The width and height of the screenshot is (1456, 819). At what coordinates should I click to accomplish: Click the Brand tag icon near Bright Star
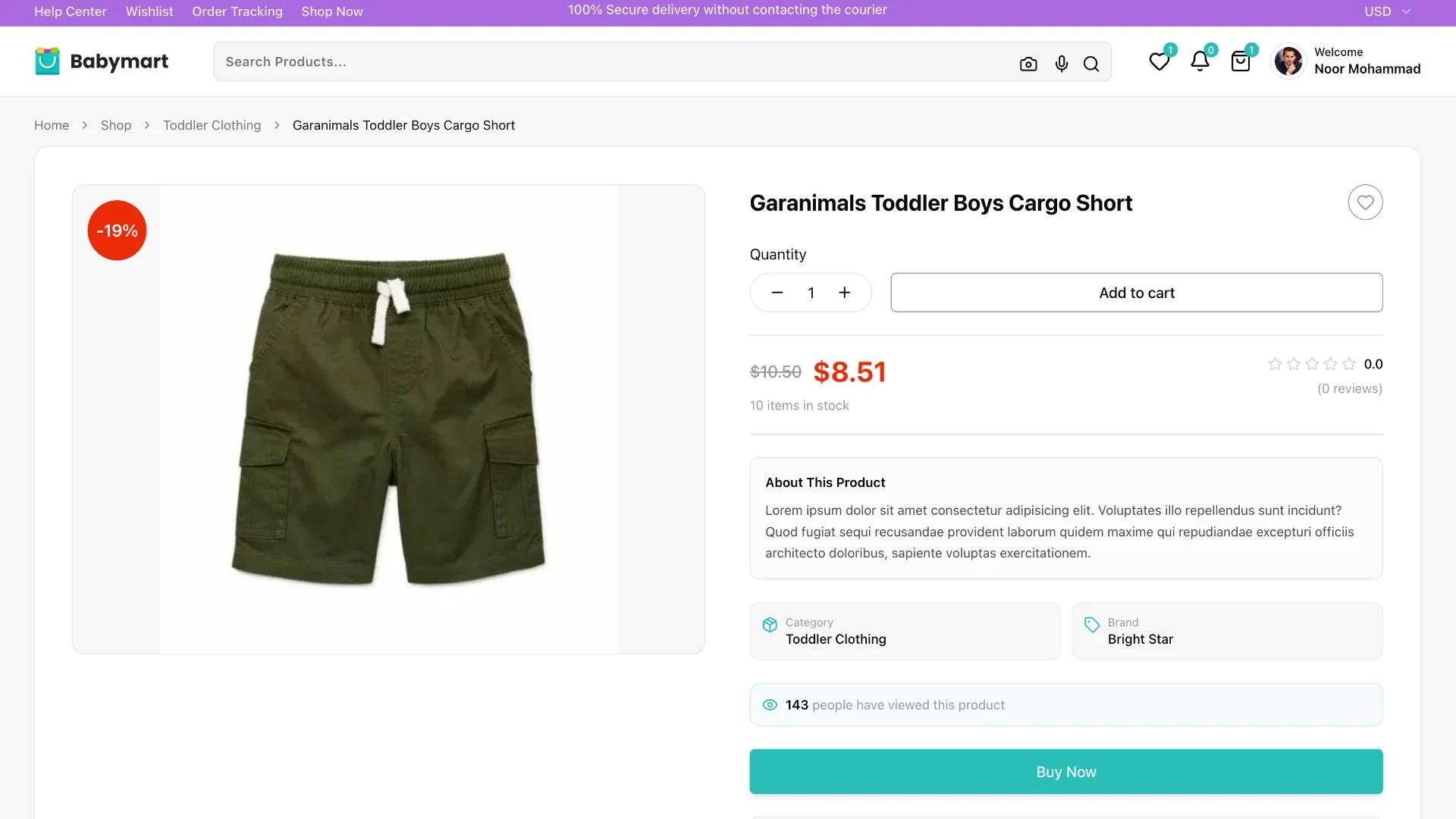(1092, 625)
